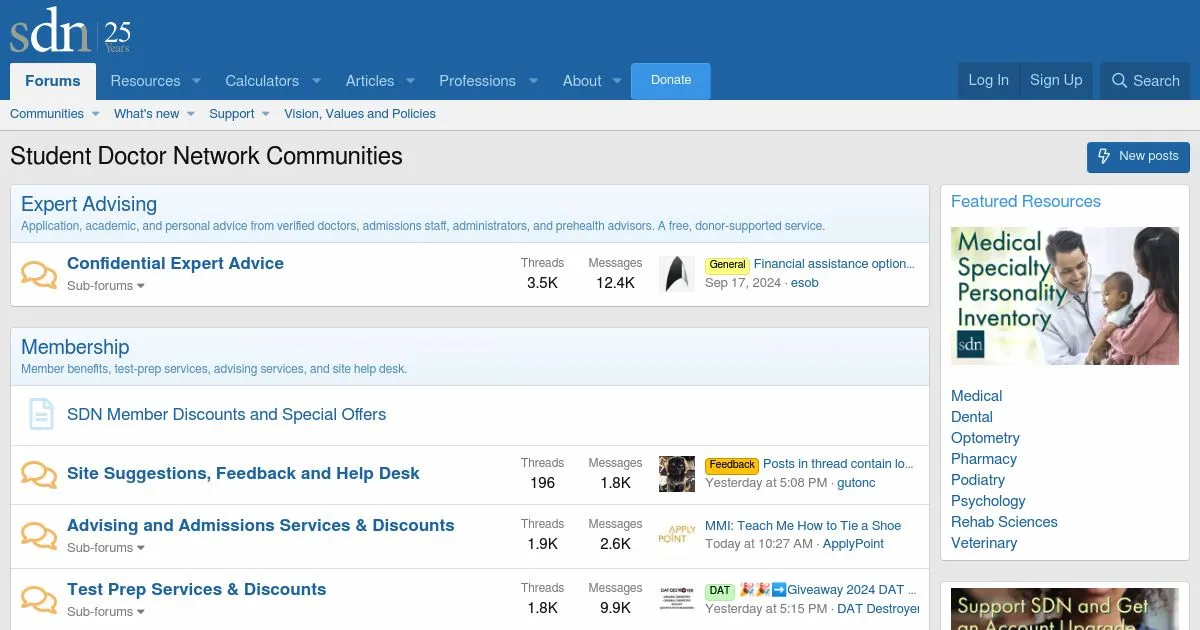Expand the Articles menu arrow
Image resolution: width=1200 pixels, height=630 pixels.
(411, 81)
